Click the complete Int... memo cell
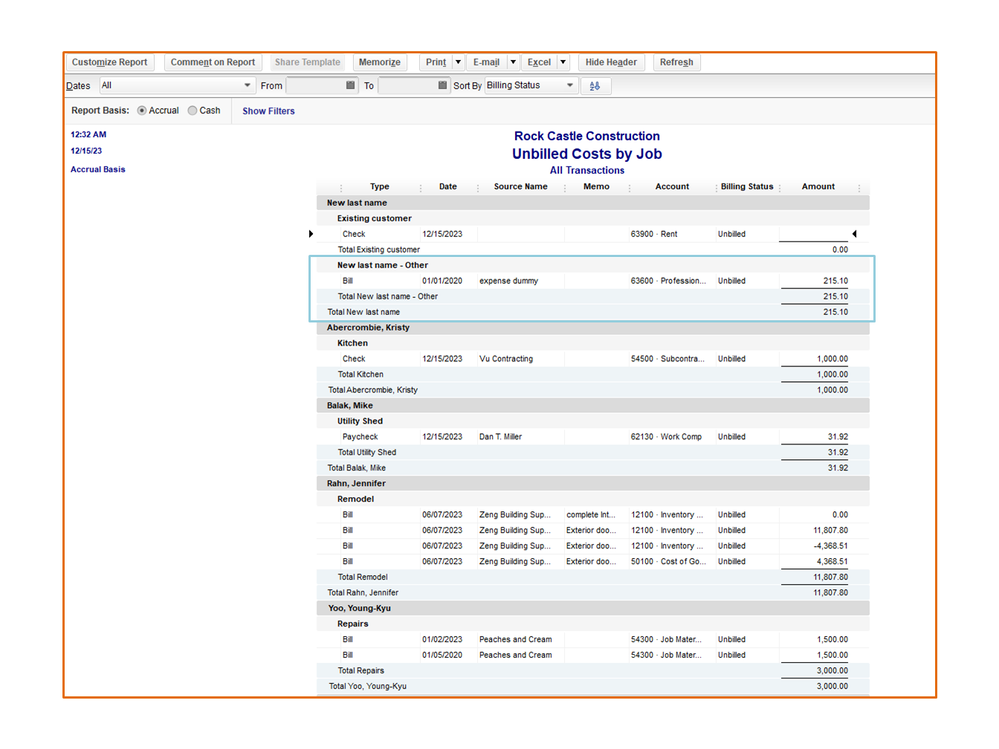Image resolution: width=999 pixels, height=749 pixels. pyautogui.click(x=591, y=515)
